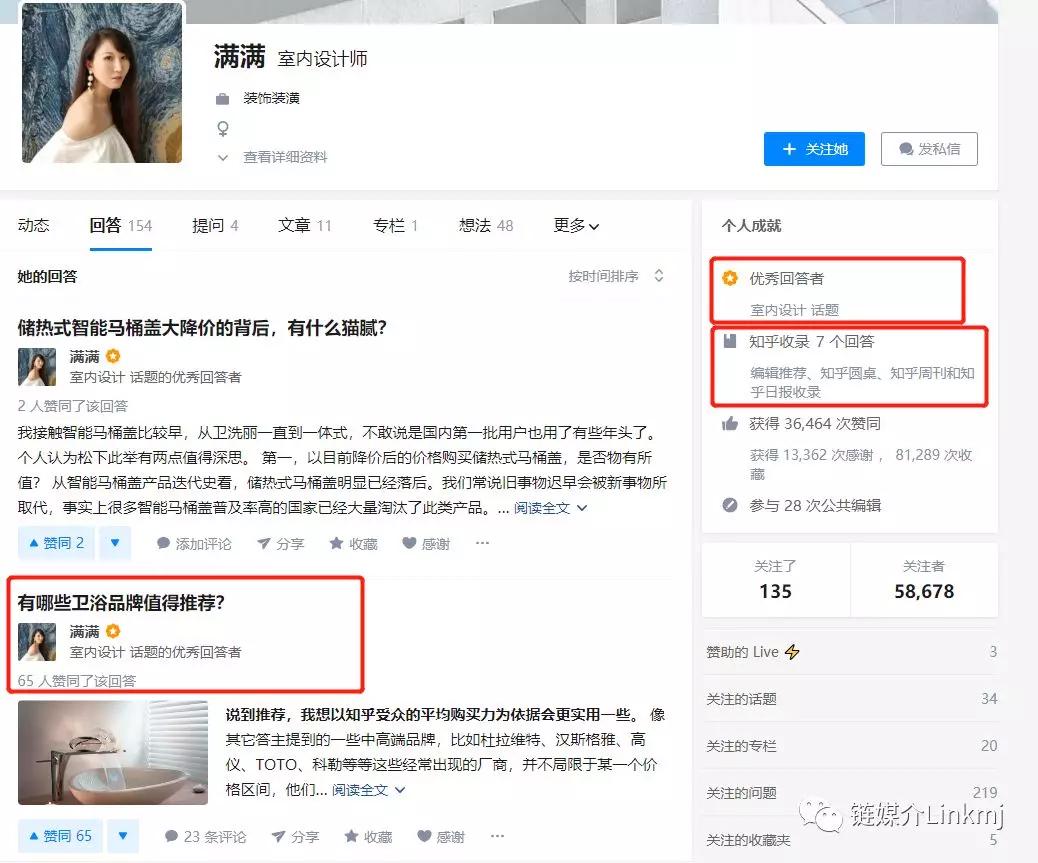Open the 关注的话题 list in the sidebar

click(851, 699)
